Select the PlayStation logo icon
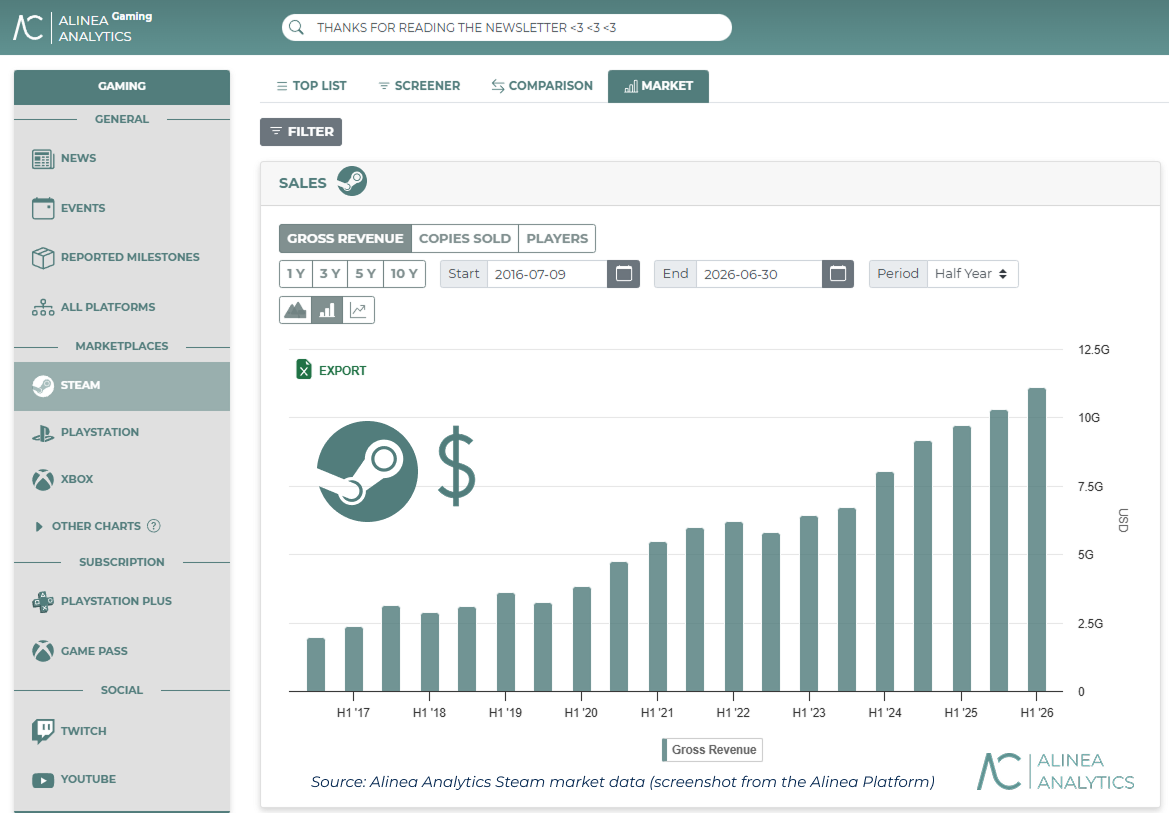The image size is (1169, 813). (x=43, y=433)
